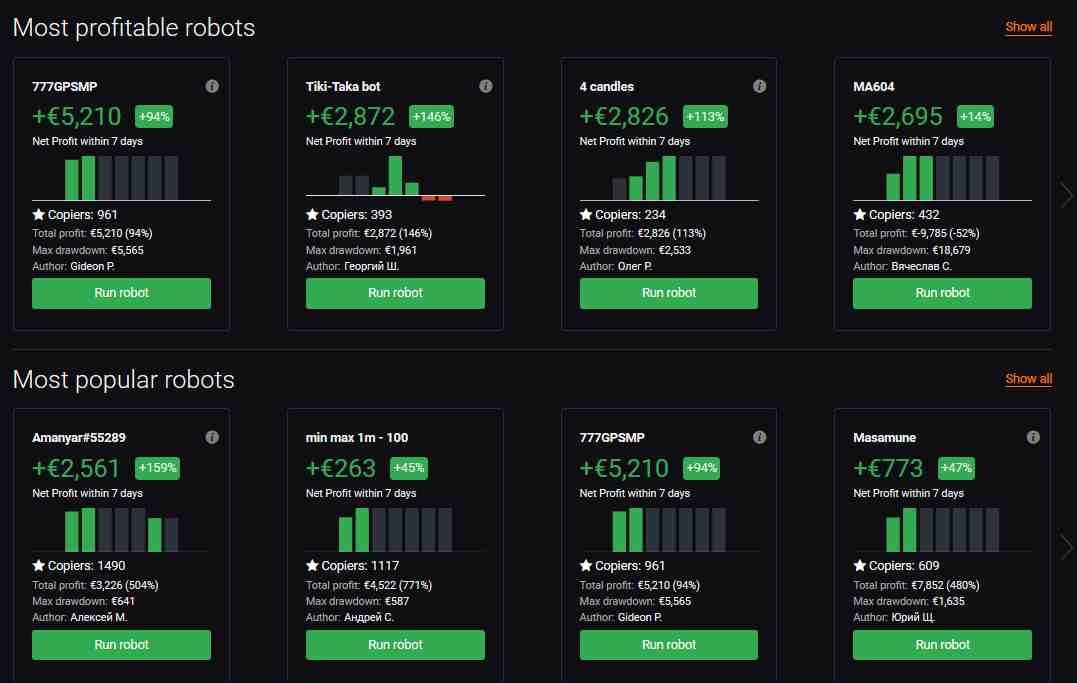Open the min max 1m - 100 title
Screen dimensions: 1077x683
[356, 438]
